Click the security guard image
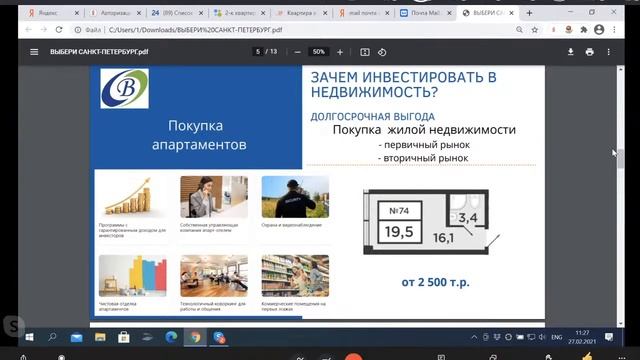Screen dimensions: 640x360 (x=295, y=197)
